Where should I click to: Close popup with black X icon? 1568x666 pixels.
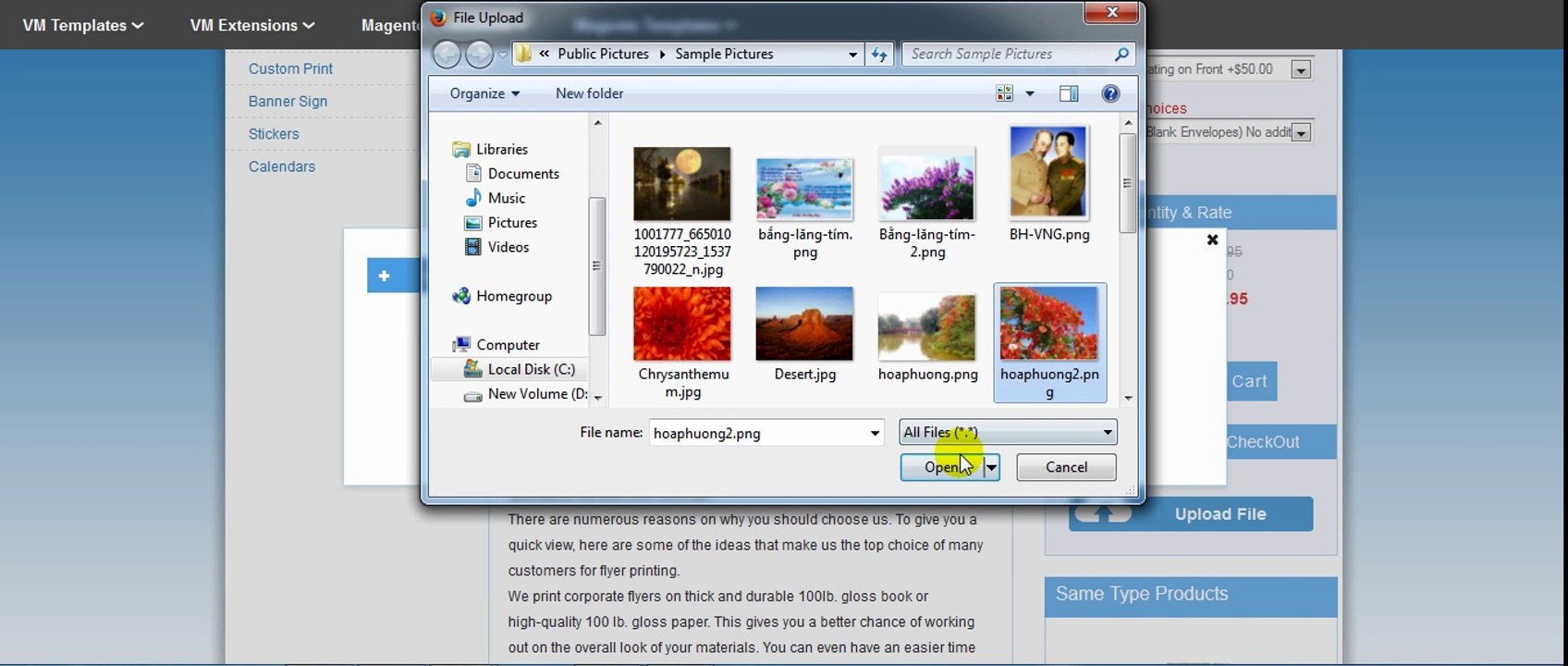point(1212,240)
